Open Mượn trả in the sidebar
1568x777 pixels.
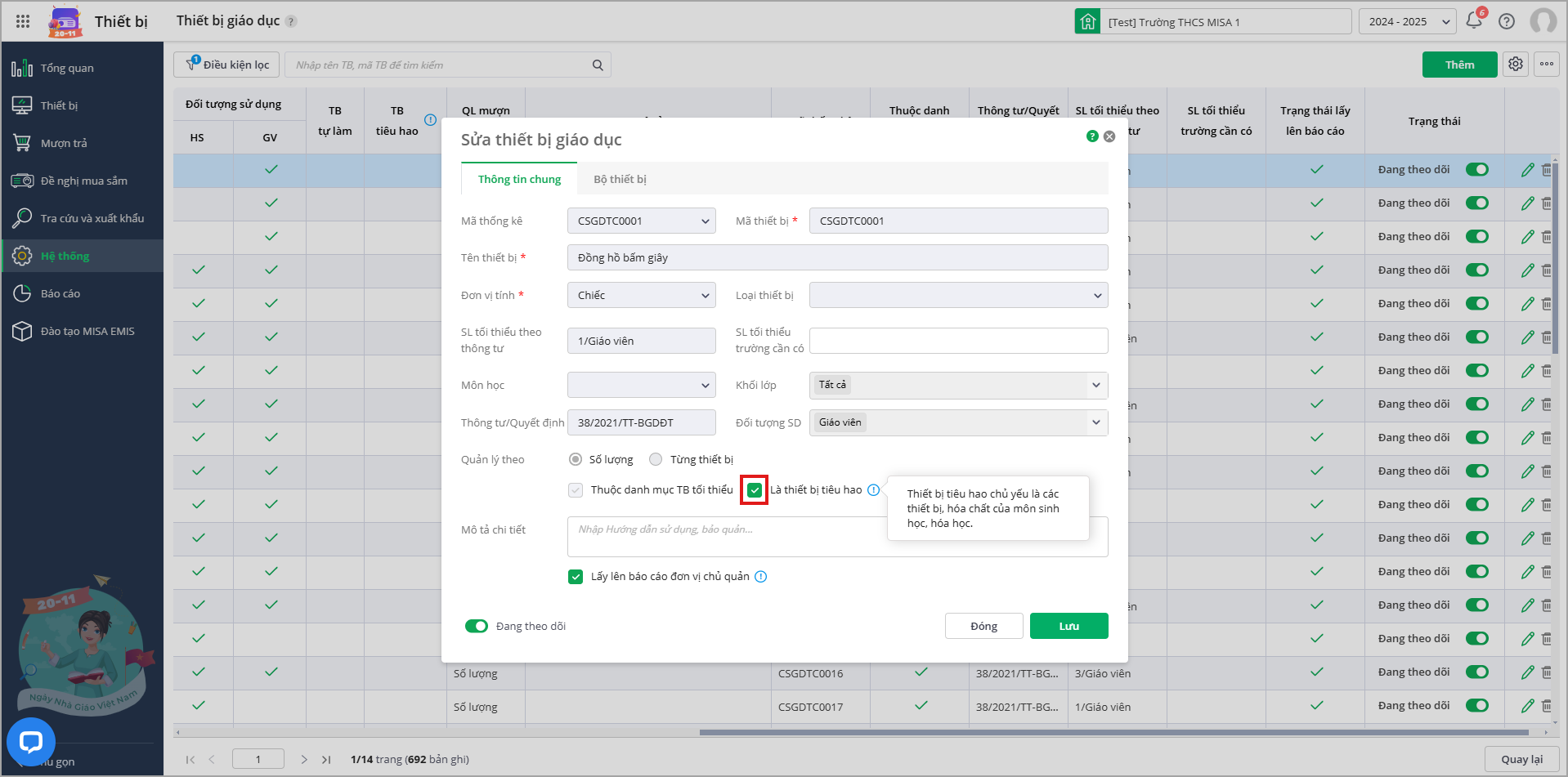coord(64,143)
